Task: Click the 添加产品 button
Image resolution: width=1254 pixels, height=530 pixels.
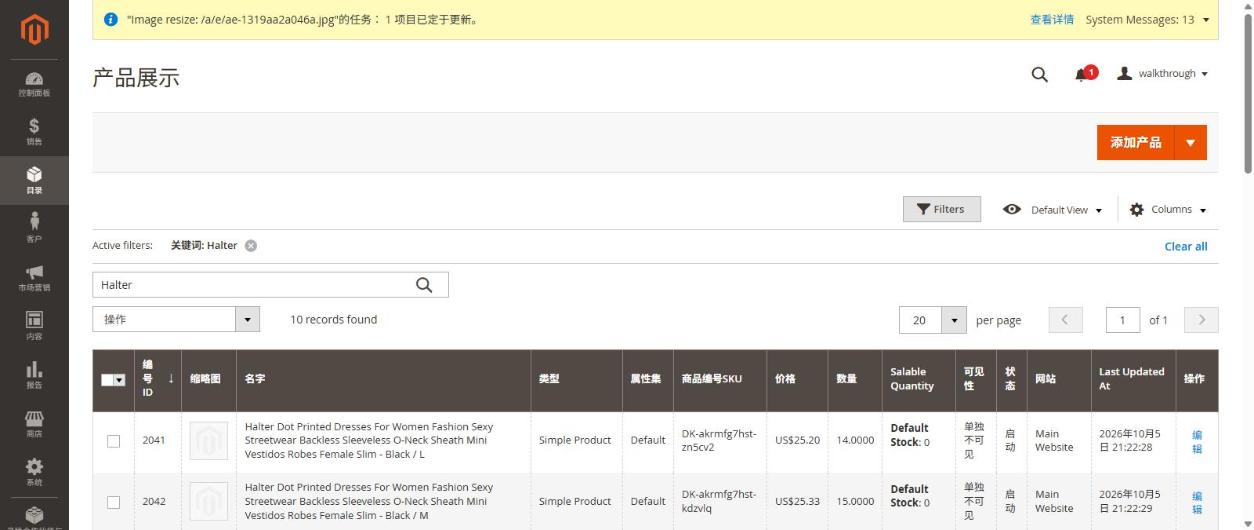Action: [1135, 142]
